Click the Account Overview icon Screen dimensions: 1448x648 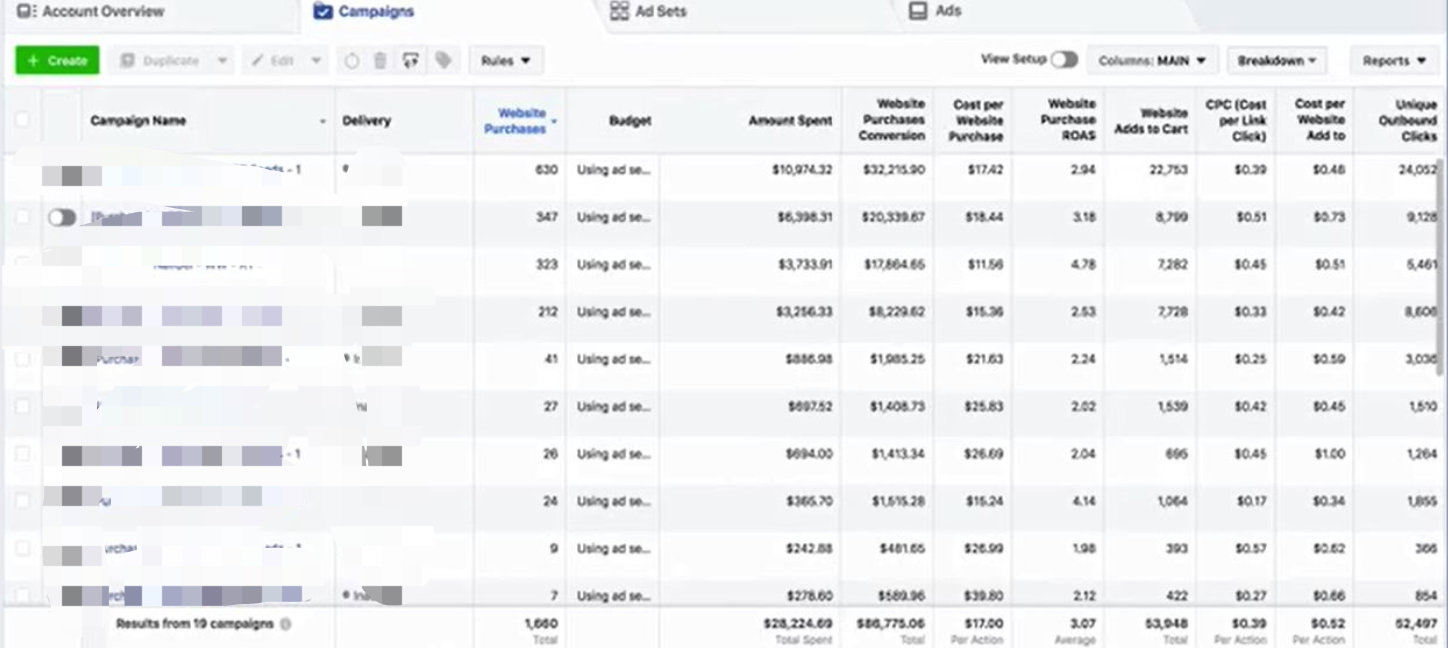tap(26, 12)
